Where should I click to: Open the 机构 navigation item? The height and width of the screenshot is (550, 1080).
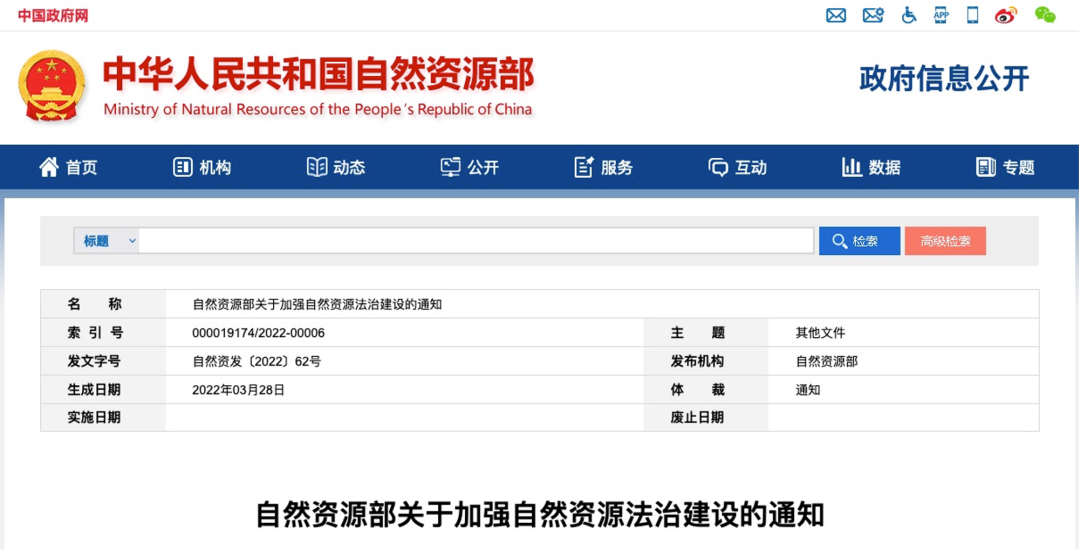tap(202, 167)
